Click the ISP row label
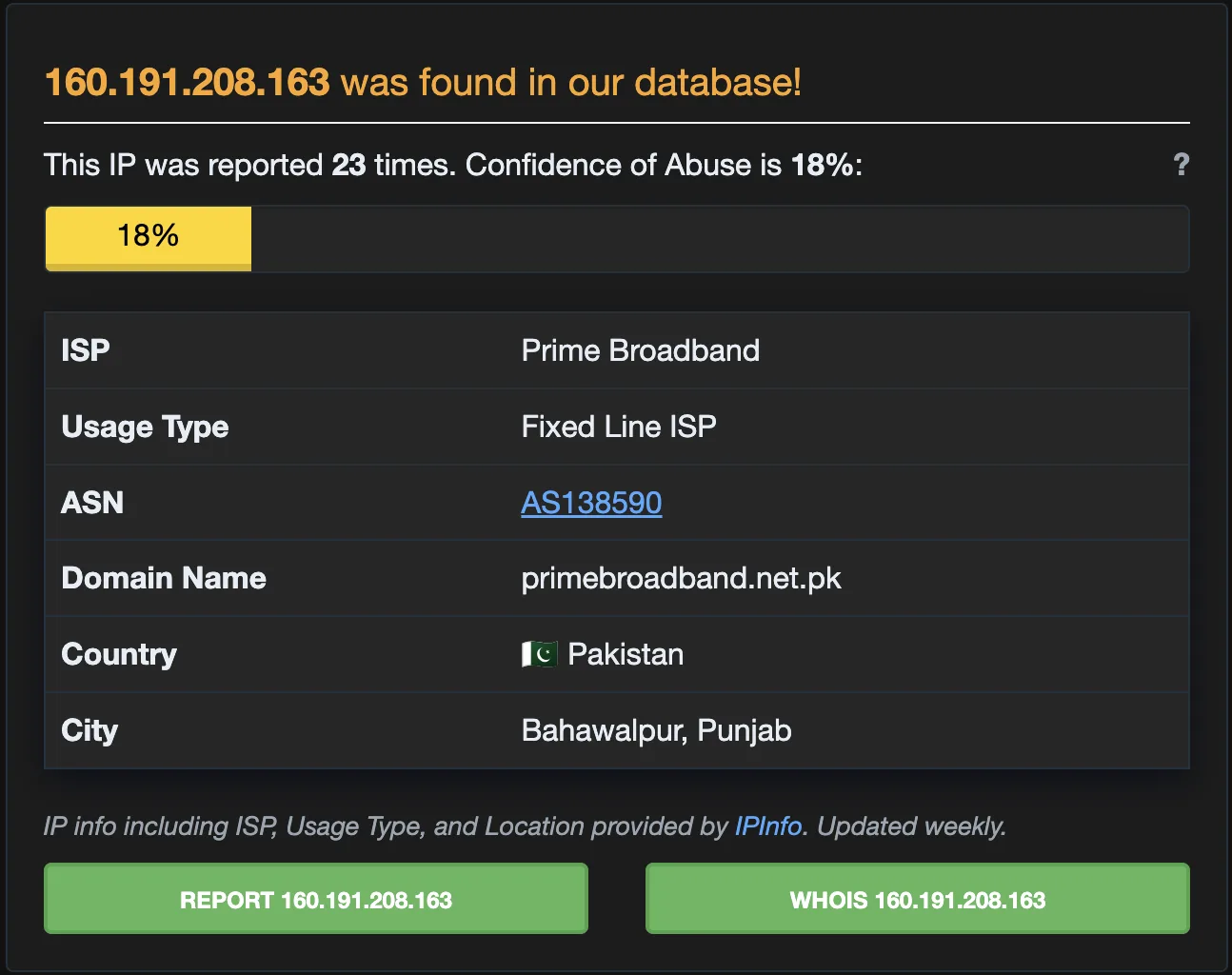 86,350
